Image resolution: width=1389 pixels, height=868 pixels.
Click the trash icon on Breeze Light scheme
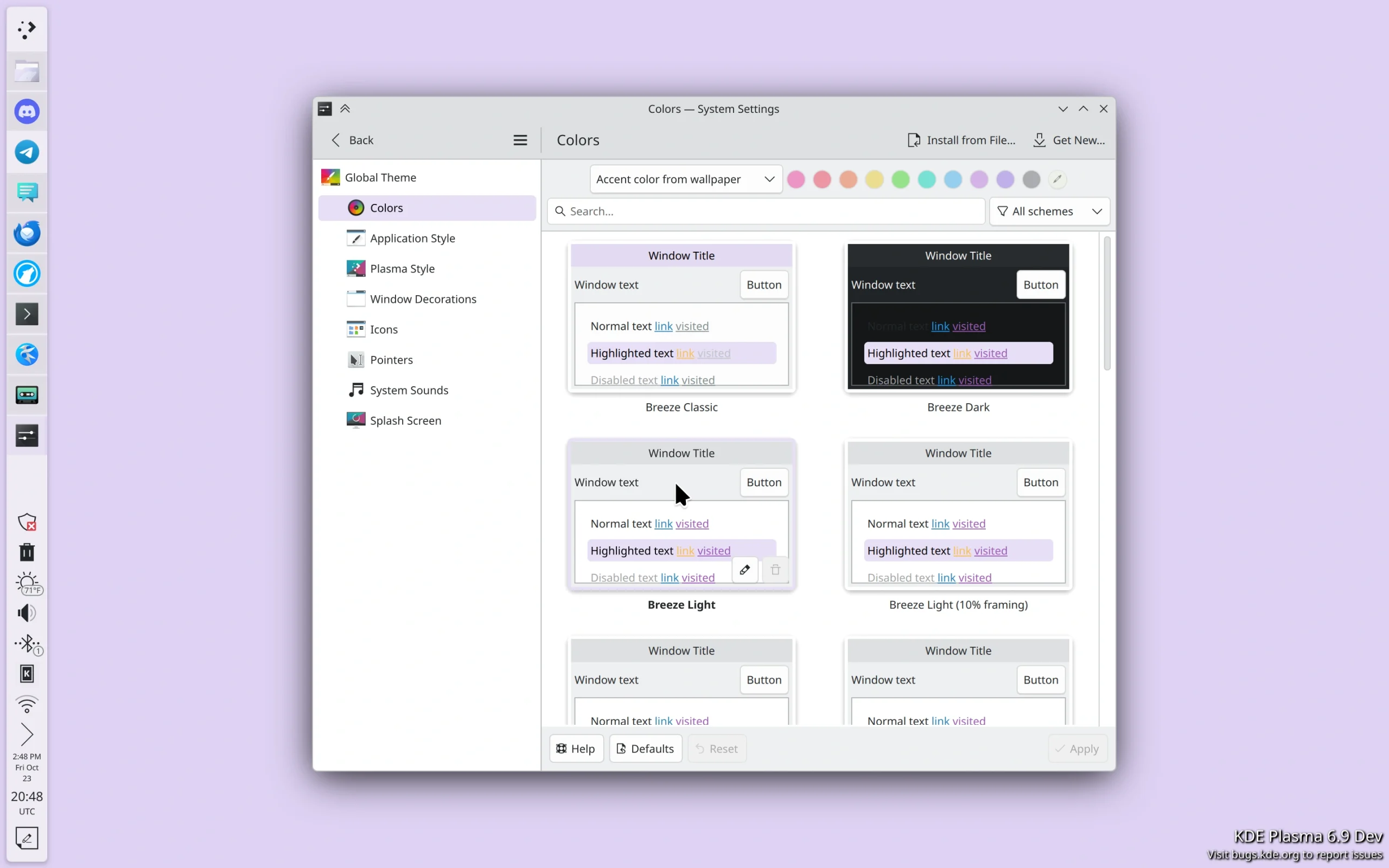(775, 570)
